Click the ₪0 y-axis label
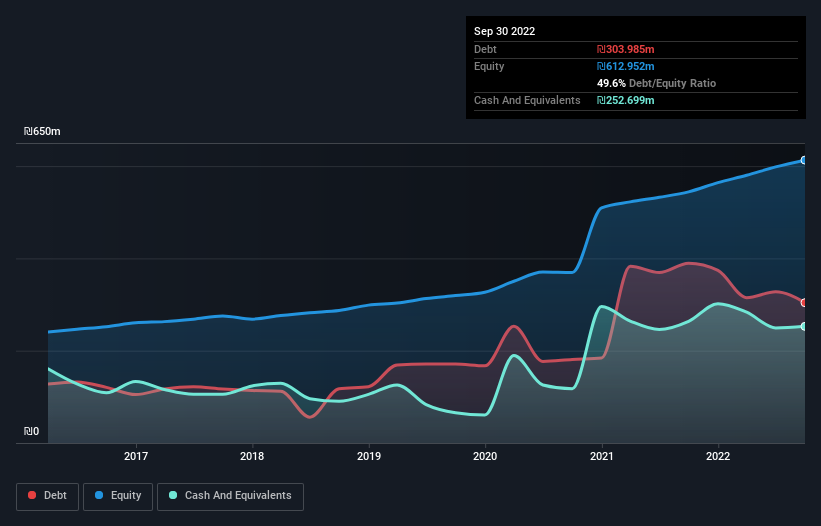 31,431
